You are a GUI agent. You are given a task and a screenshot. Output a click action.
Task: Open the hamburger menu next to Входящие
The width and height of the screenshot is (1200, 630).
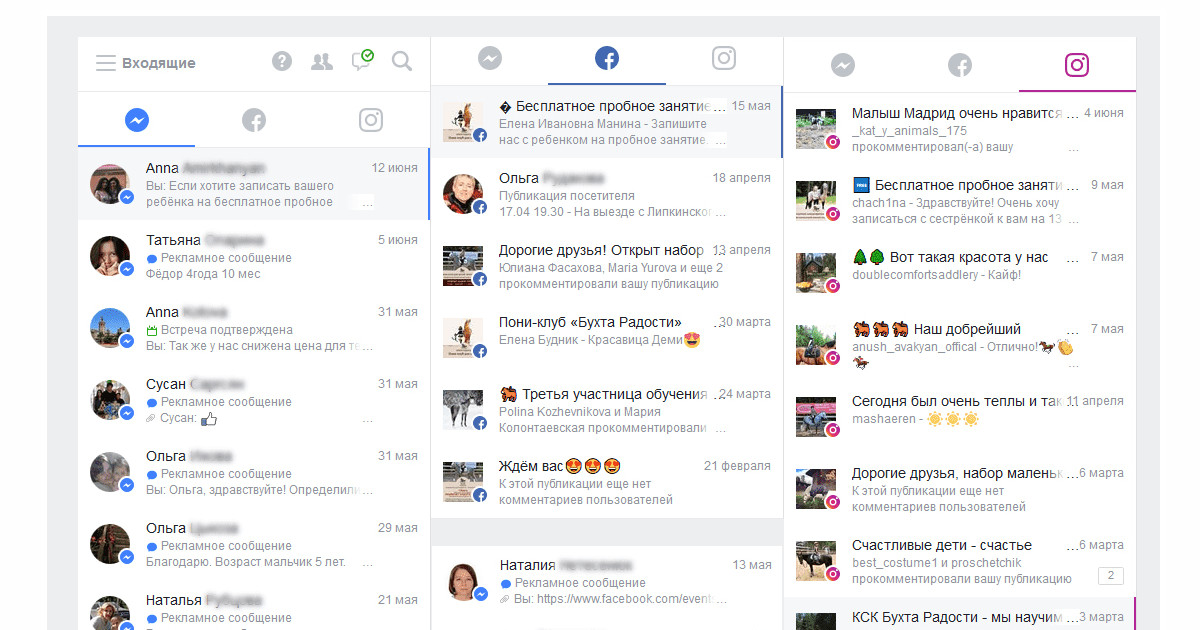106,63
